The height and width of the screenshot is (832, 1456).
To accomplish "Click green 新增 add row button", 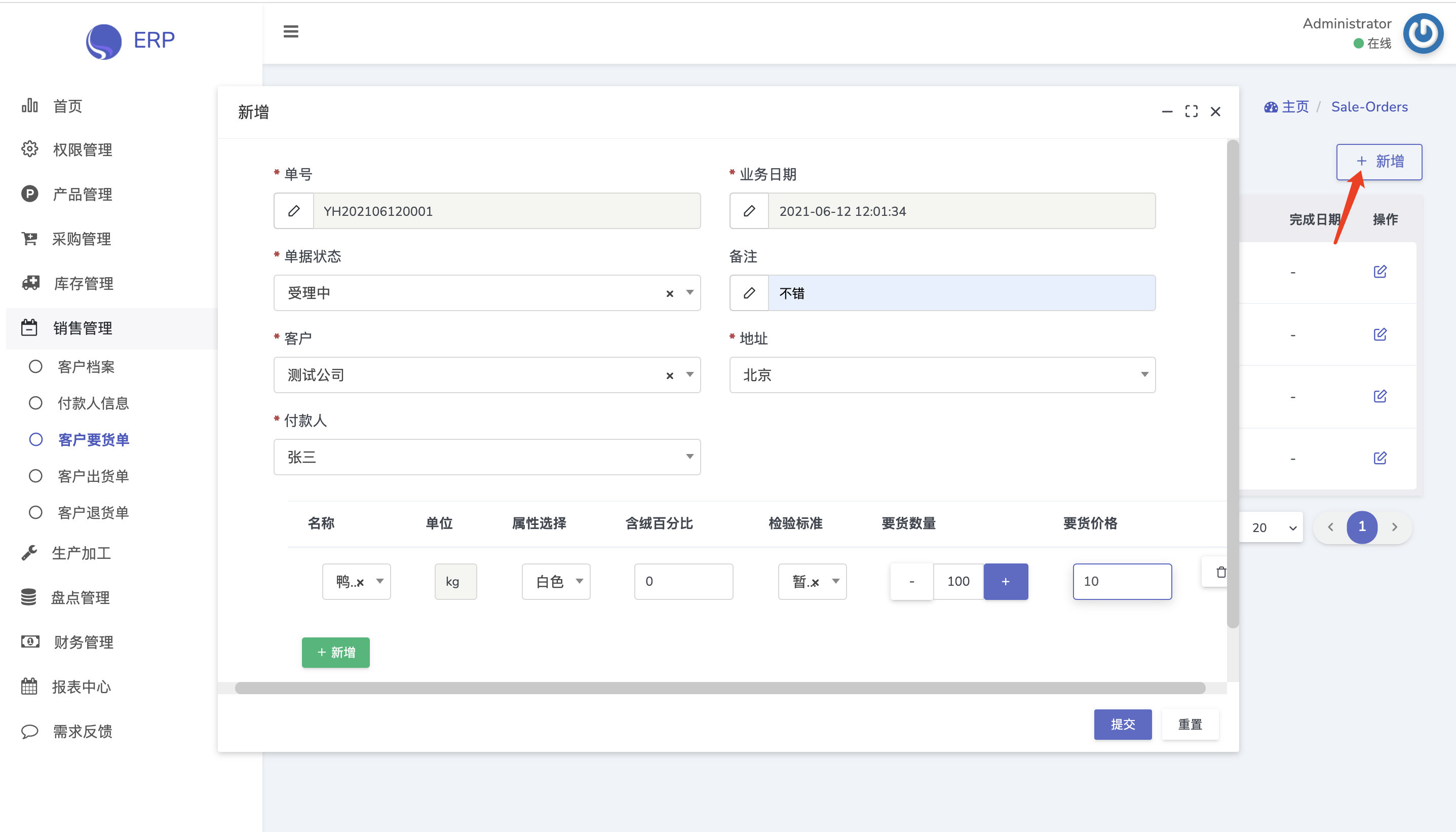I will pyautogui.click(x=335, y=653).
